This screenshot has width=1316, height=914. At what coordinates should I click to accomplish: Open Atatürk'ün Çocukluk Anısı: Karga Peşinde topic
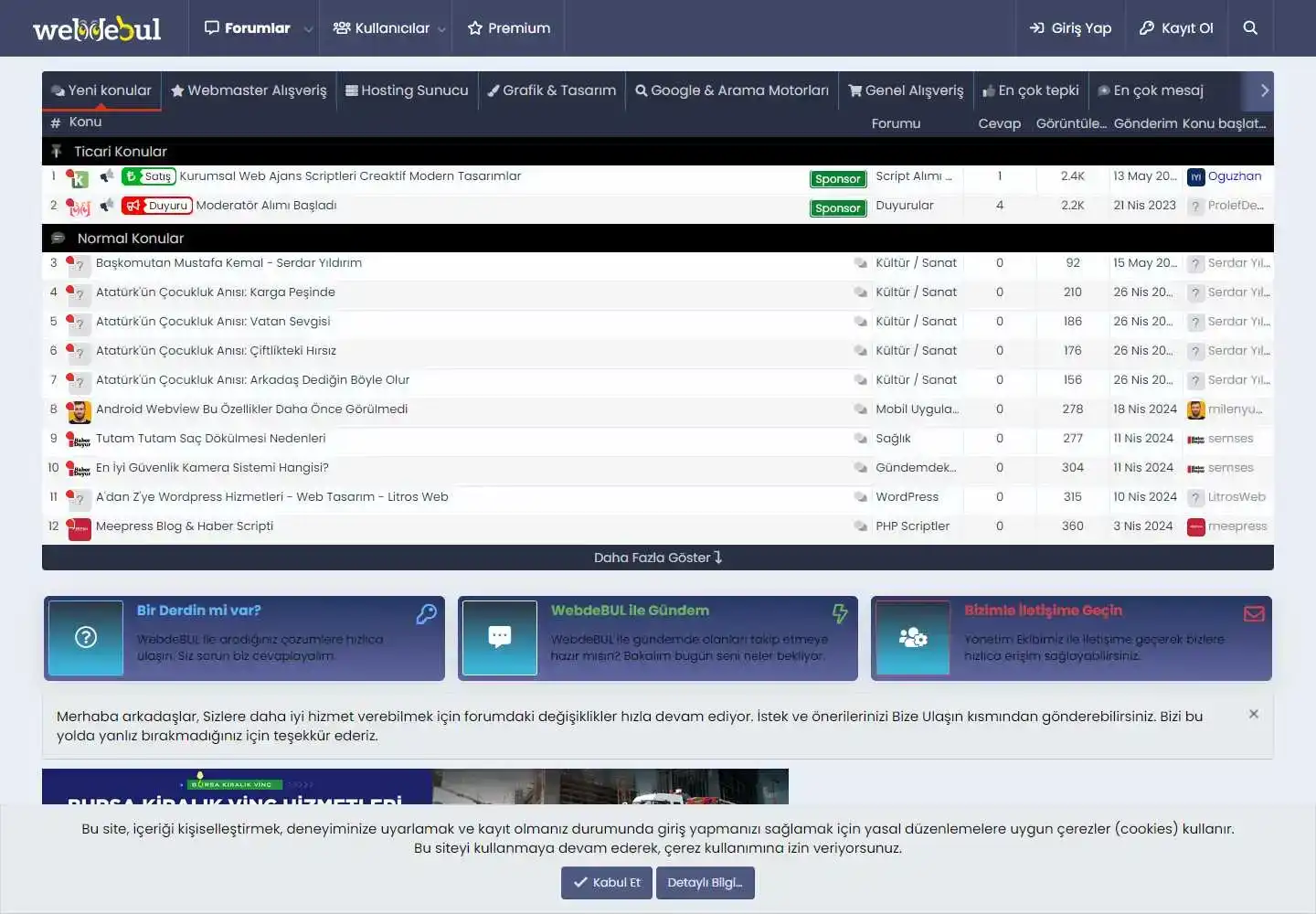pyautogui.click(x=216, y=292)
